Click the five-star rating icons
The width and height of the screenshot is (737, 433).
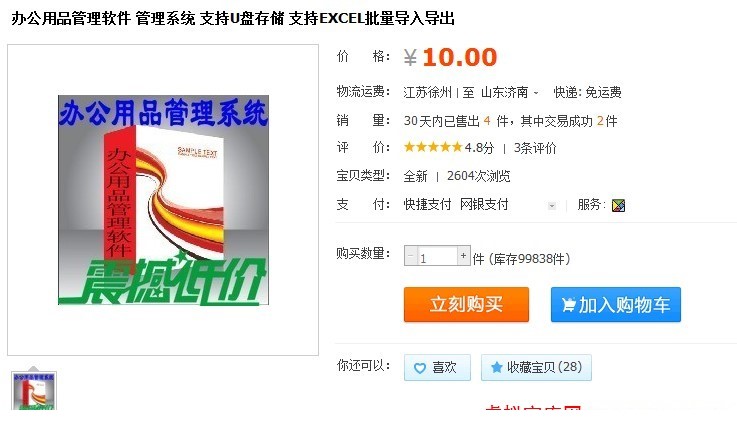(x=433, y=148)
